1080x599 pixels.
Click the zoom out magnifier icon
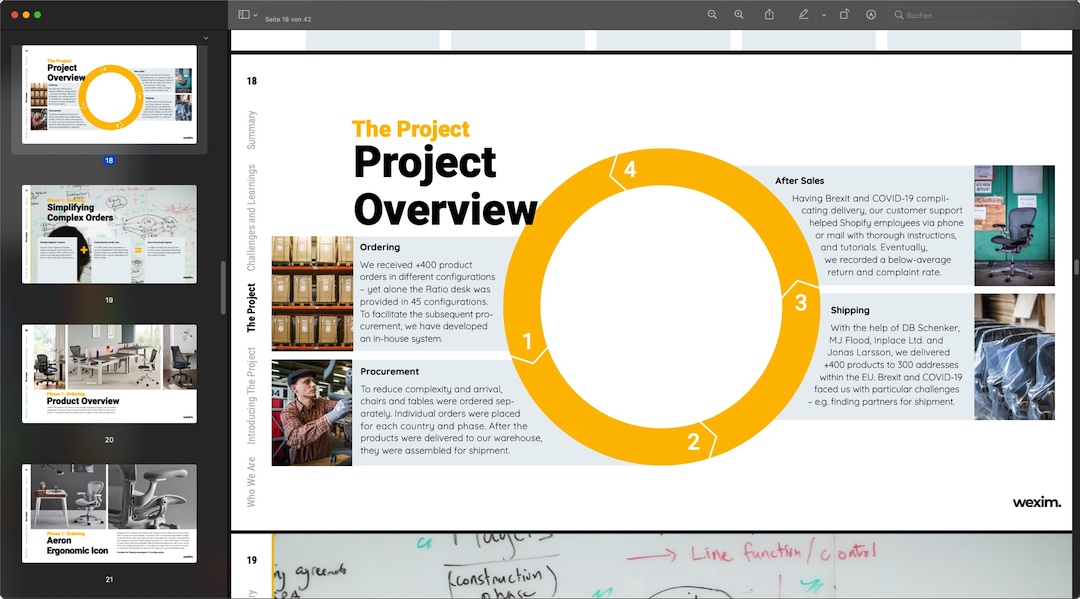point(712,15)
